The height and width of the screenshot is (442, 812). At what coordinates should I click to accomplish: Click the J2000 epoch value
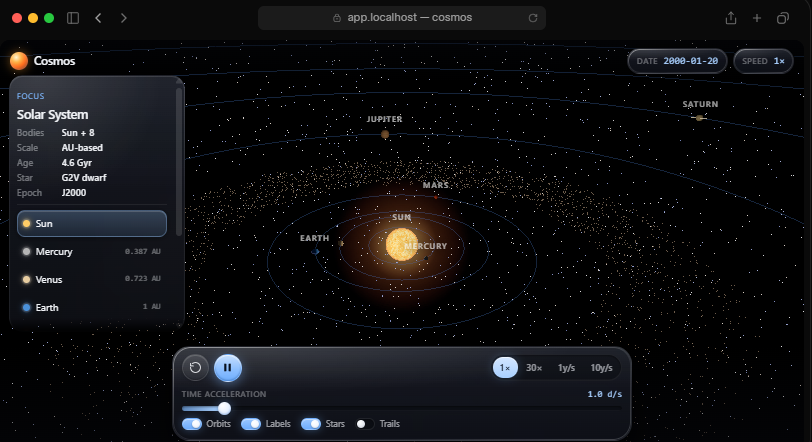(x=74, y=193)
